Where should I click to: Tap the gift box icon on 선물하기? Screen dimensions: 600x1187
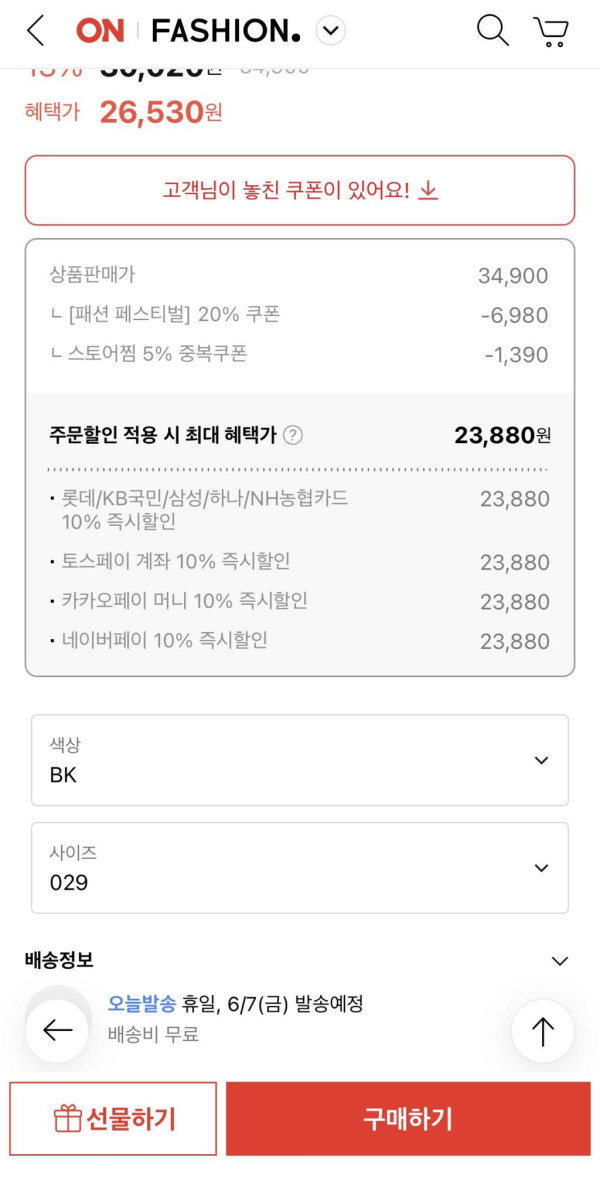click(x=67, y=1118)
